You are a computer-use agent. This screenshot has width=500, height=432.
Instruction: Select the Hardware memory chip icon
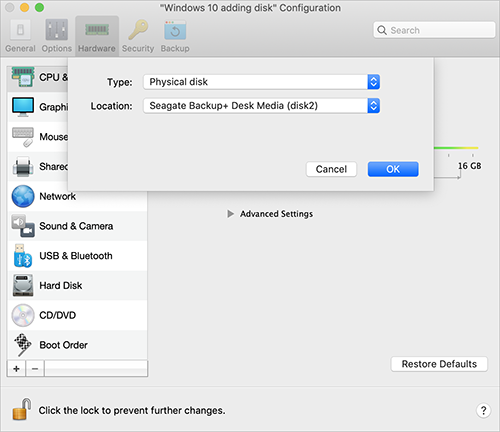(97, 30)
